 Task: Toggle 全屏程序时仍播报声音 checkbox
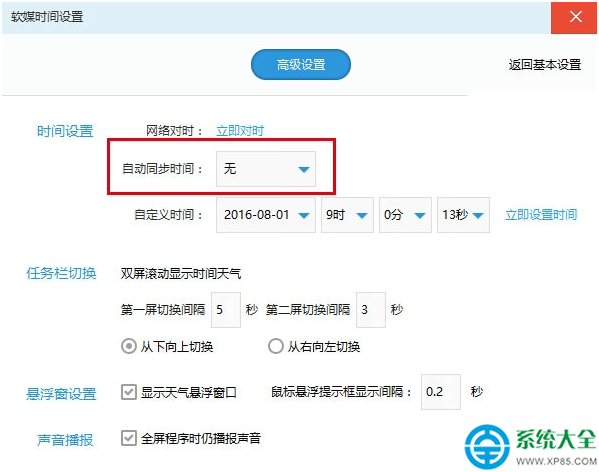pos(128,438)
